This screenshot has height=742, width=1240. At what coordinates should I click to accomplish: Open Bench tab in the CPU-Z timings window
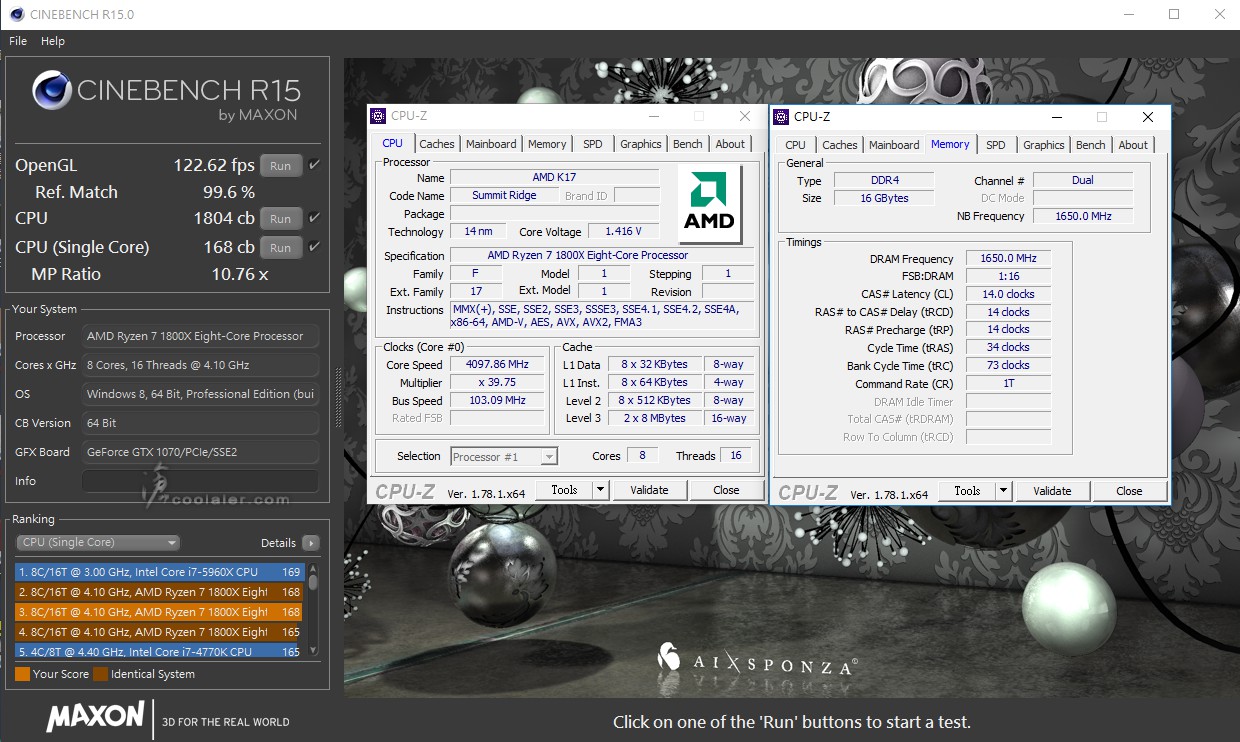pos(1091,145)
